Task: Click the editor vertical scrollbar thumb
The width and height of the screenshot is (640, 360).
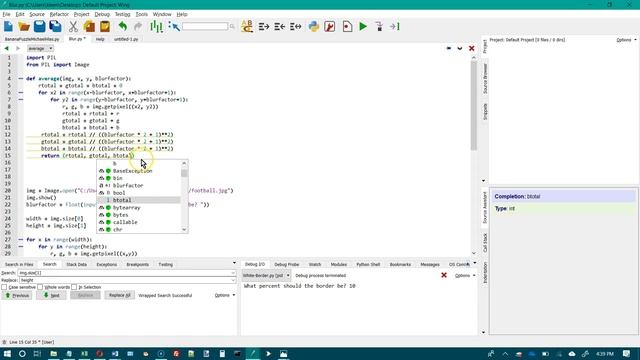Action: (x=473, y=106)
